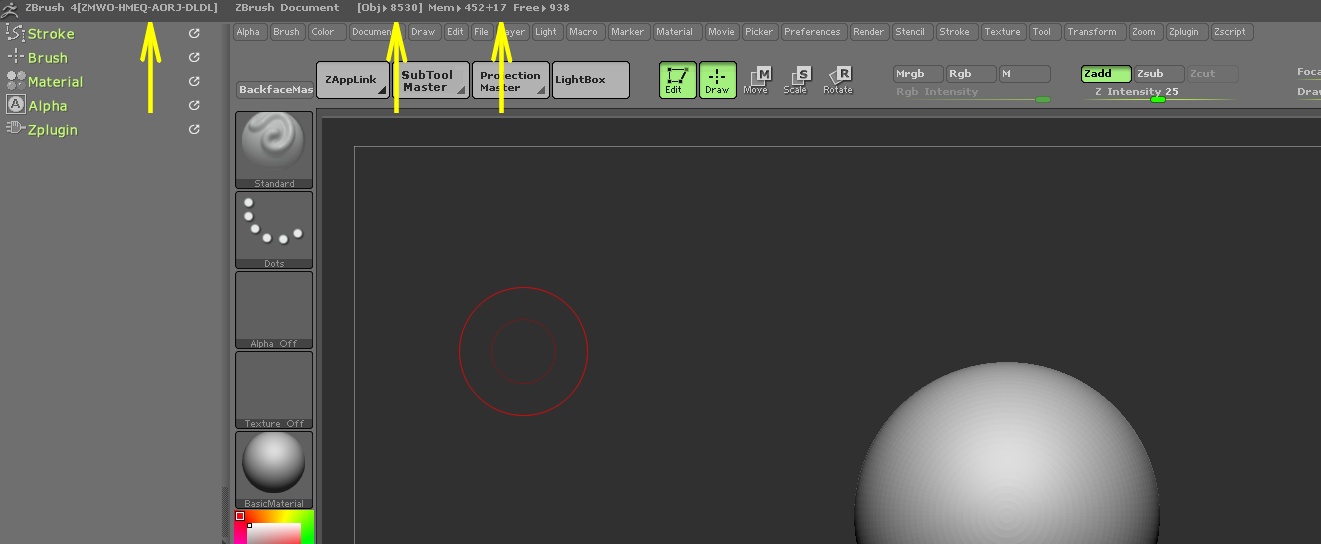1321x544 pixels.
Task: Remove Material palette using its circular arrow icon
Action: click(x=194, y=81)
